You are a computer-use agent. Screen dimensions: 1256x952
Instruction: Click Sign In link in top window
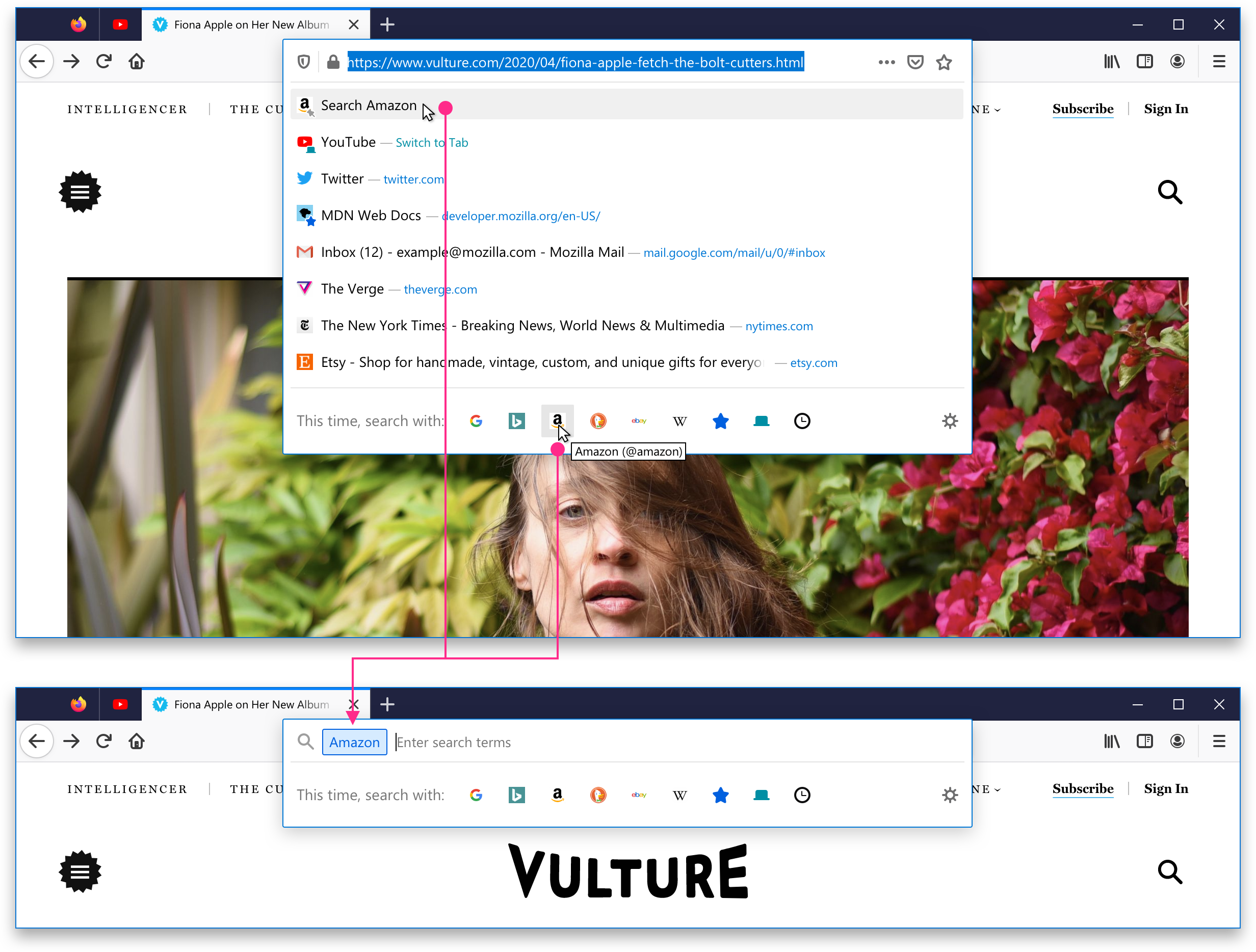tap(1166, 109)
